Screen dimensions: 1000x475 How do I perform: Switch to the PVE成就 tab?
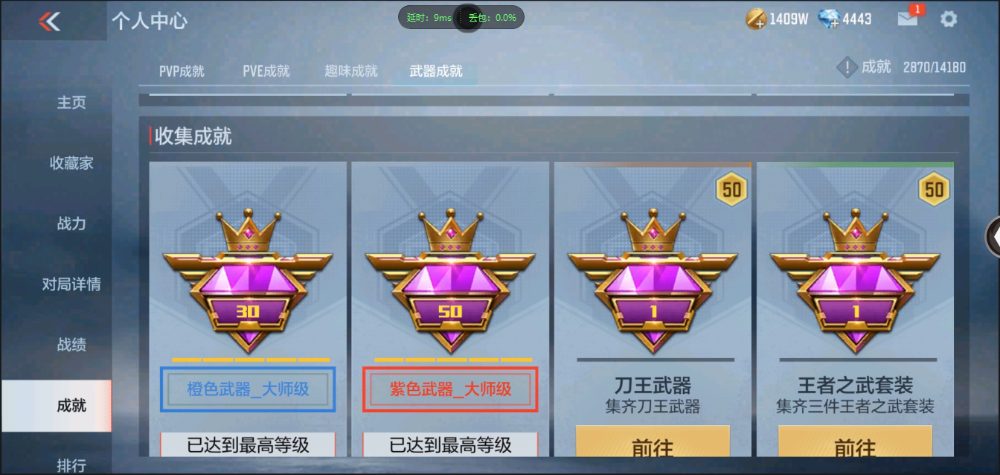[x=266, y=71]
